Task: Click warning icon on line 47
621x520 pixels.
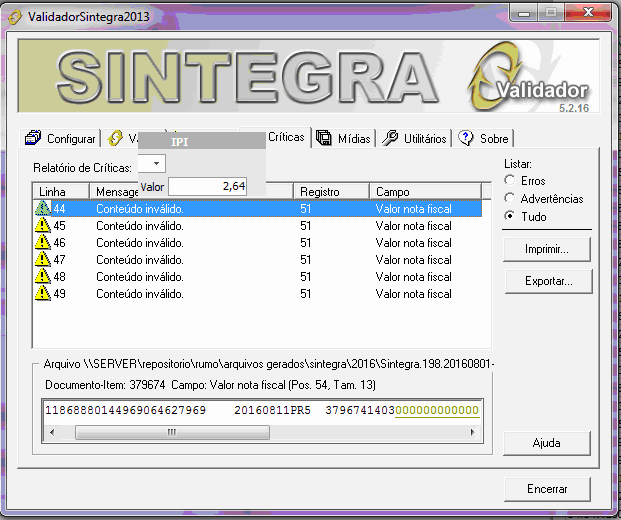Action: [x=42, y=259]
